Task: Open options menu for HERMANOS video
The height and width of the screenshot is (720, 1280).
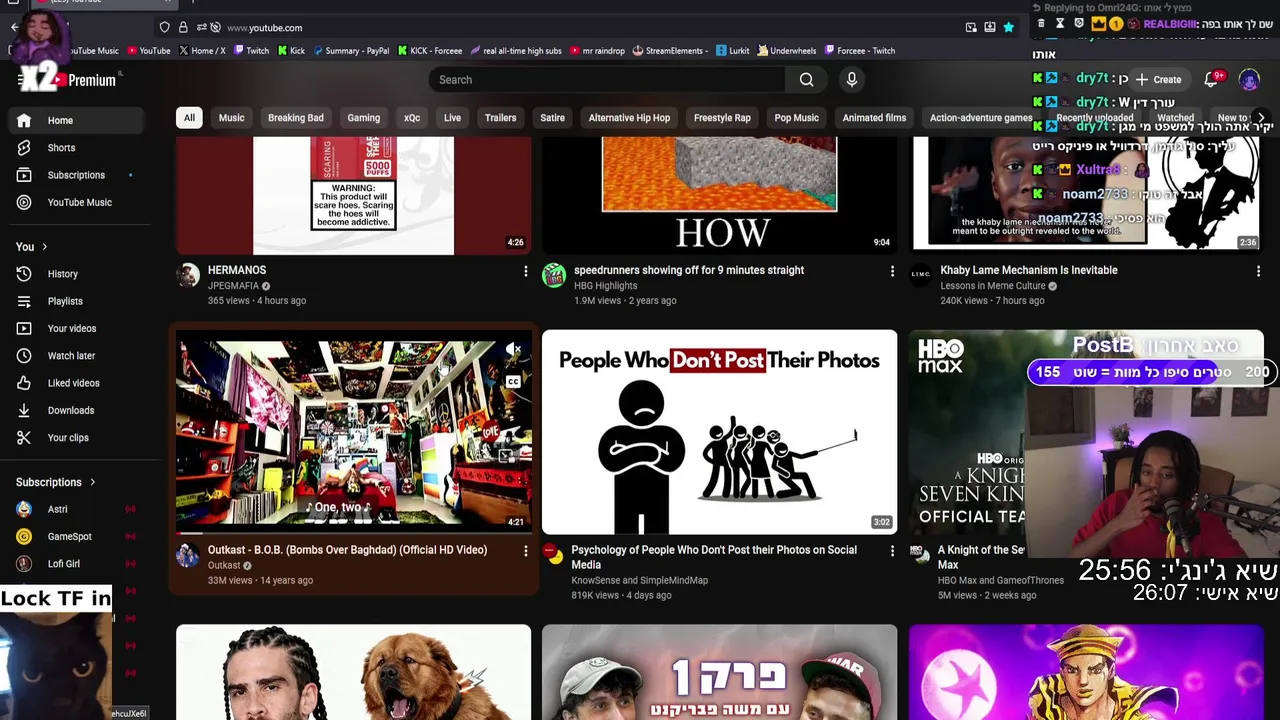Action: point(525,271)
